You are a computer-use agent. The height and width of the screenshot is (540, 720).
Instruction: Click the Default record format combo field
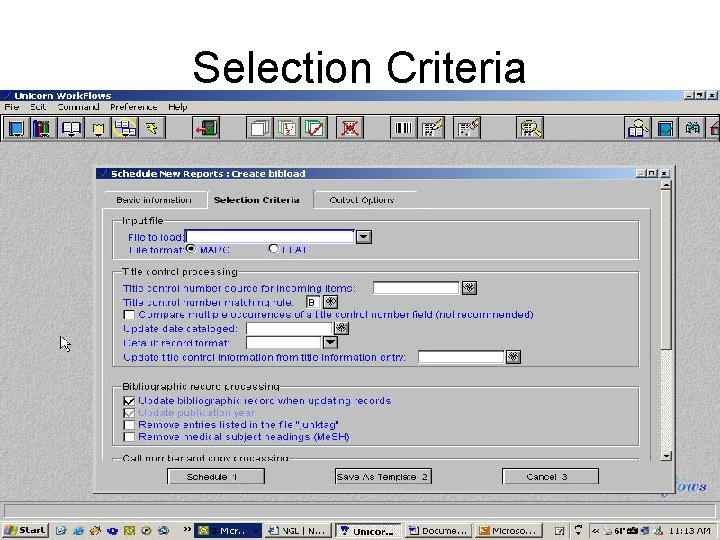coord(284,343)
